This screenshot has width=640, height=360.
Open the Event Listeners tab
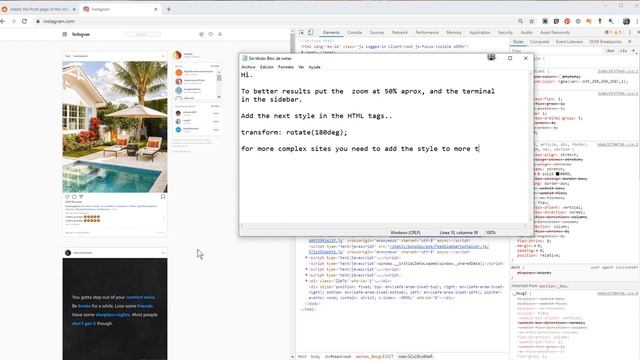(569, 42)
